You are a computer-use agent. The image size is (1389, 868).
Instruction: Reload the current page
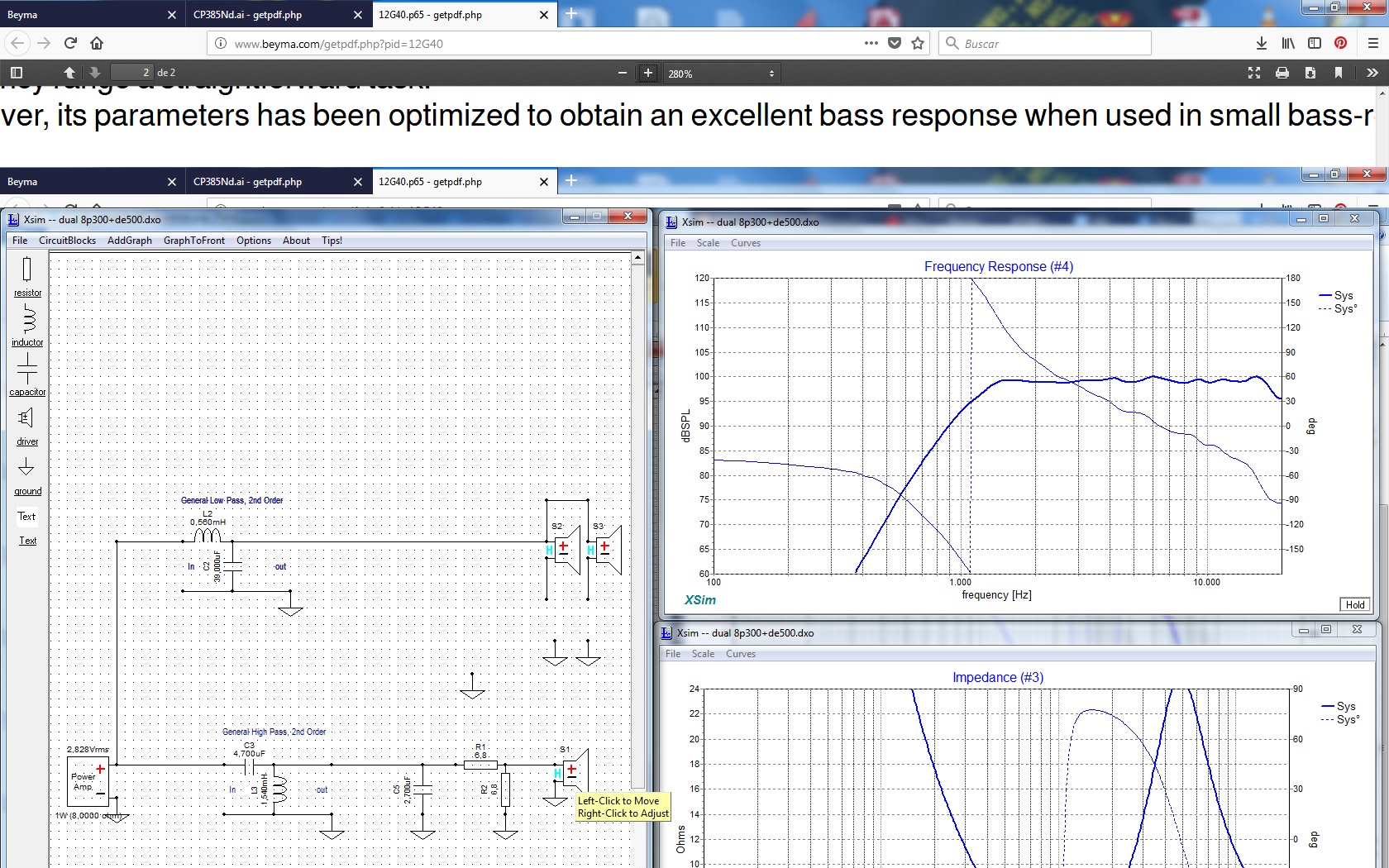coord(70,43)
